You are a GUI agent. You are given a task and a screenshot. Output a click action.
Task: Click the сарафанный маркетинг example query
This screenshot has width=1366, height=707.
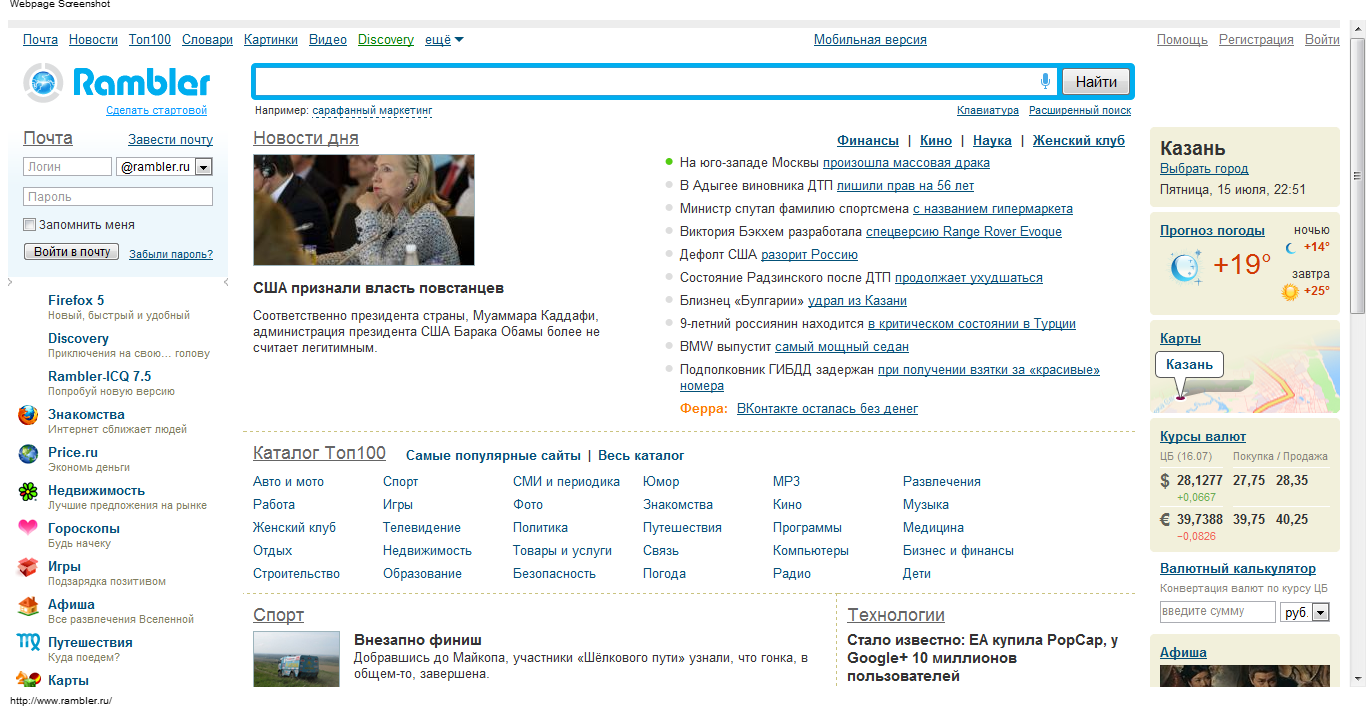(x=372, y=111)
